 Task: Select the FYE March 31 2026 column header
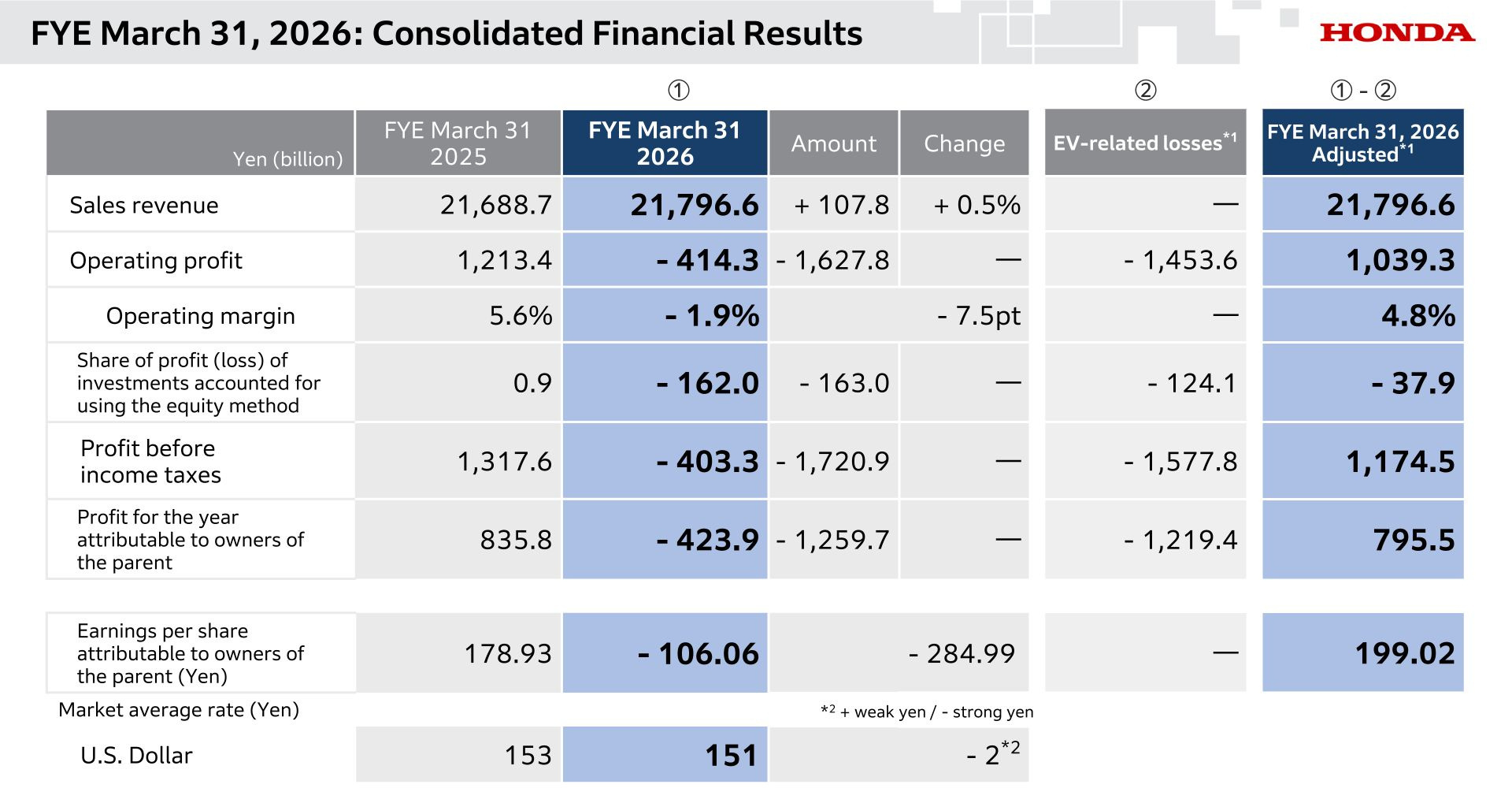pos(665,143)
